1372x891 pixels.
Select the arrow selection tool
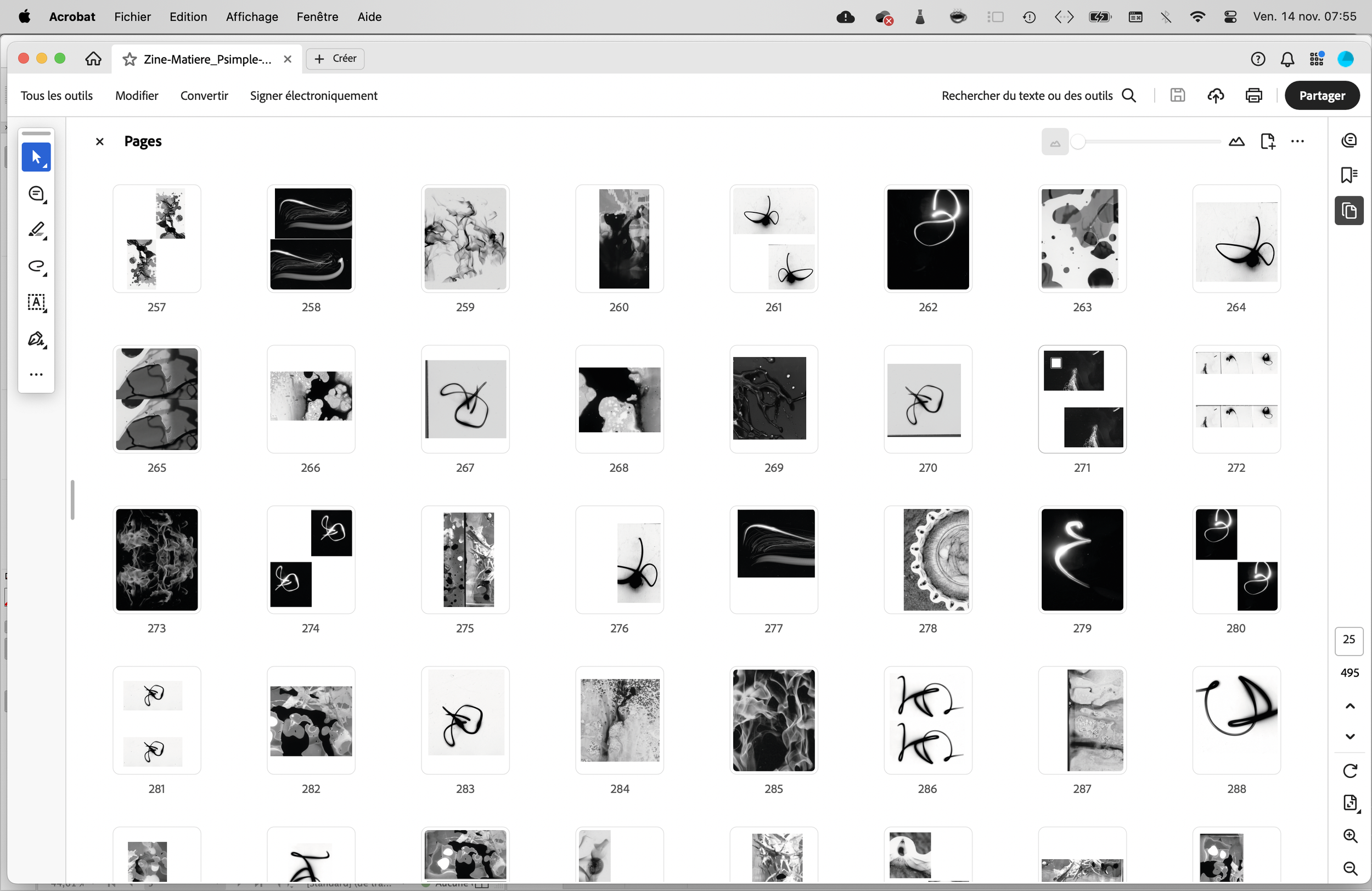pos(36,157)
